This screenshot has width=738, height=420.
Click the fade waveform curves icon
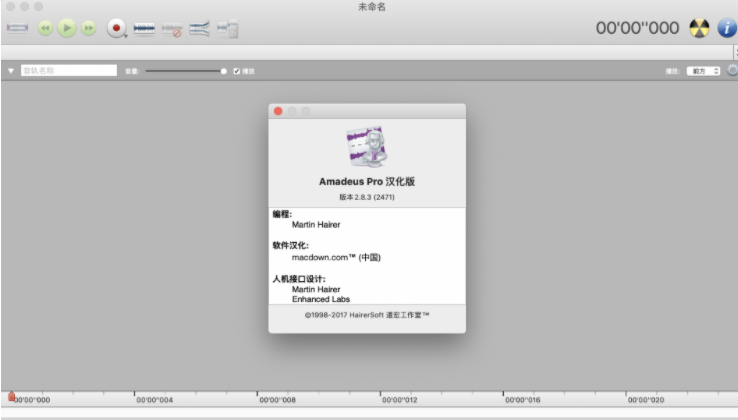(x=200, y=29)
